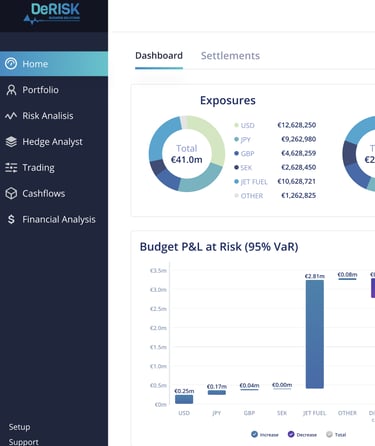Click the Financial Analysis dollar icon

[11, 219]
